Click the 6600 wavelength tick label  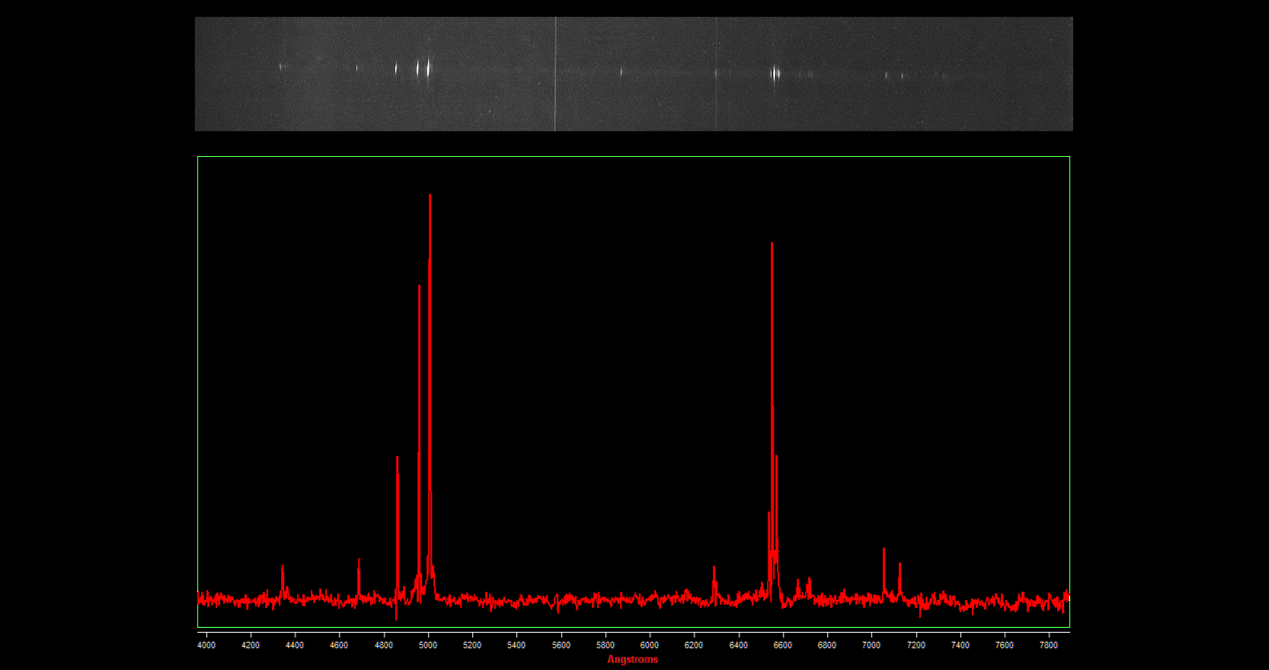(x=783, y=646)
